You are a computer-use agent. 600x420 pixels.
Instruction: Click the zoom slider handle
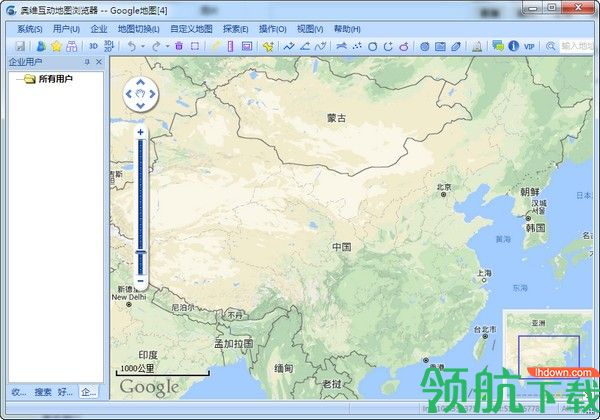pyautogui.click(x=140, y=252)
